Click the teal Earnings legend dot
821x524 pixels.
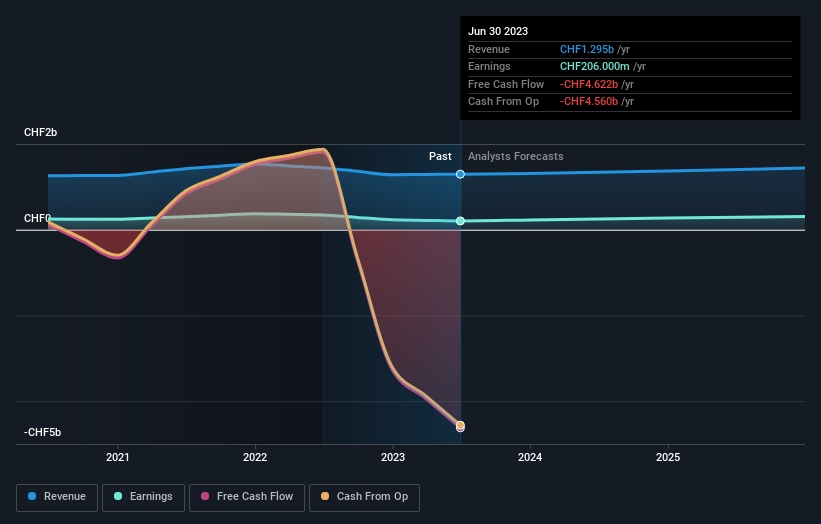(118, 496)
